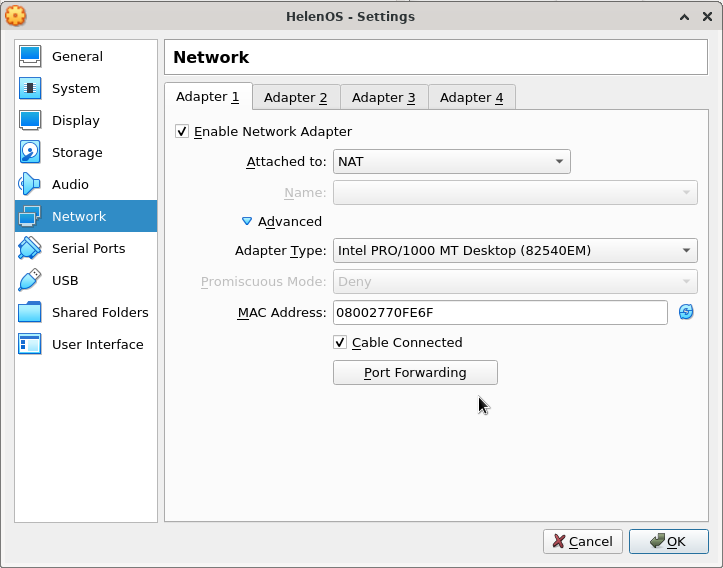Open Serial Ports connector icon
This screenshot has width=723, height=568.
click(30, 249)
